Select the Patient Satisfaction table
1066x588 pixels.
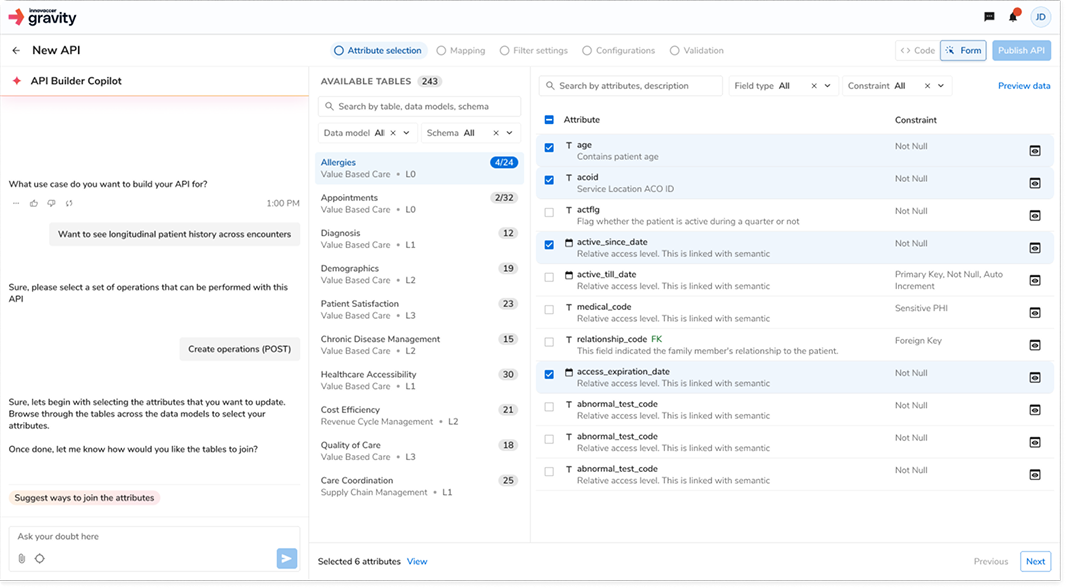pos(419,309)
